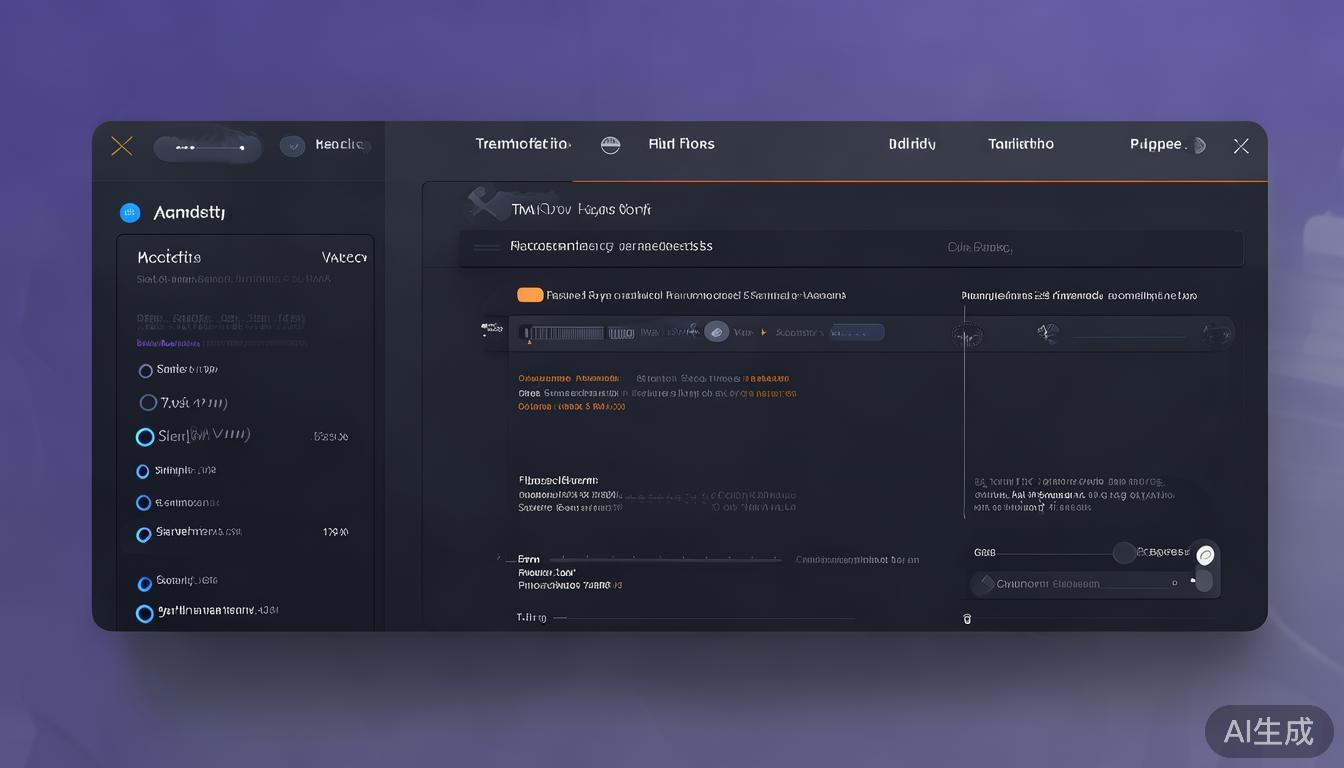Click the Racrosentniescy search field
This screenshot has width=1344, height=768.
point(700,246)
